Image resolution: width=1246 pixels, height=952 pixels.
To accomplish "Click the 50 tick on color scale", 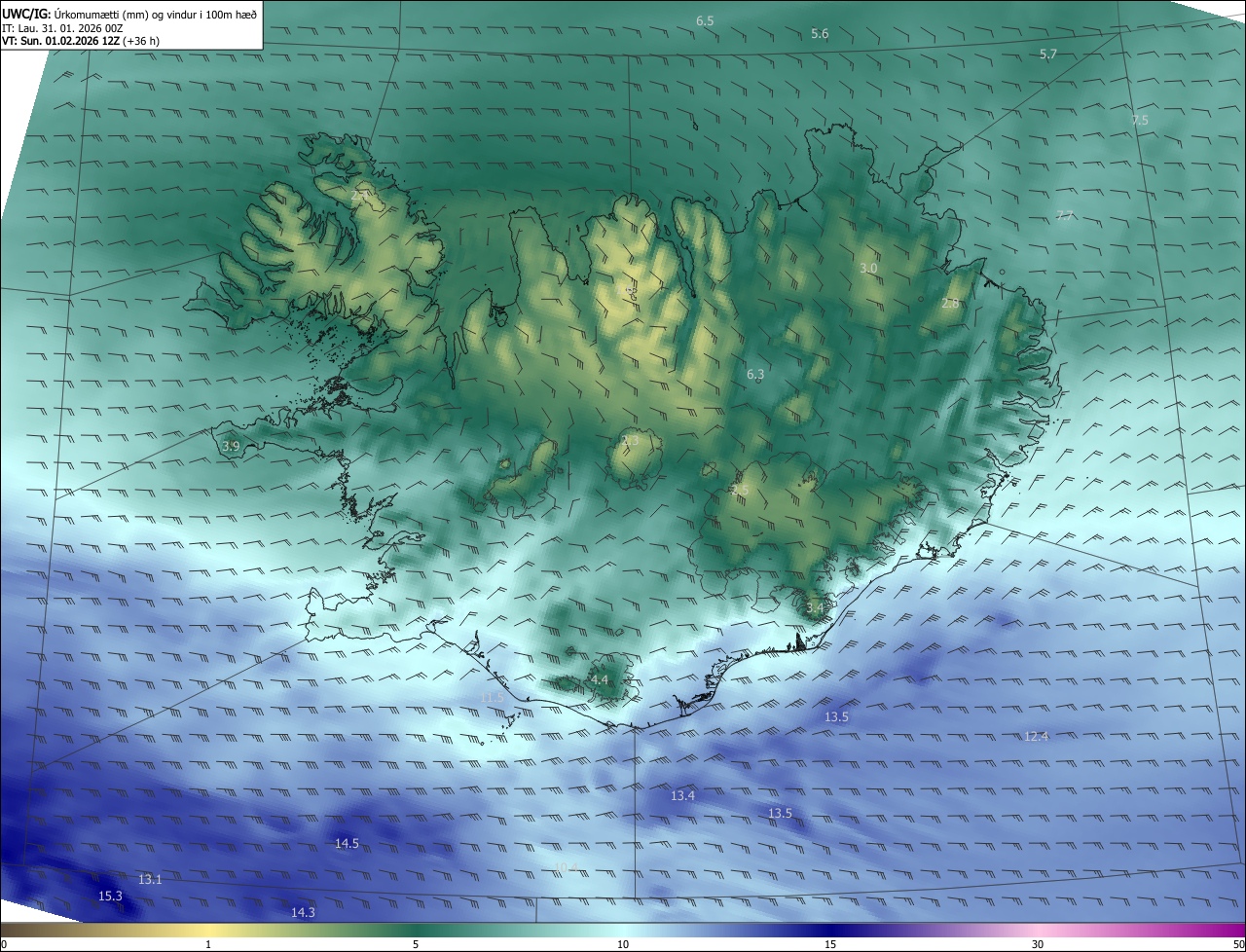I will (x=1238, y=944).
